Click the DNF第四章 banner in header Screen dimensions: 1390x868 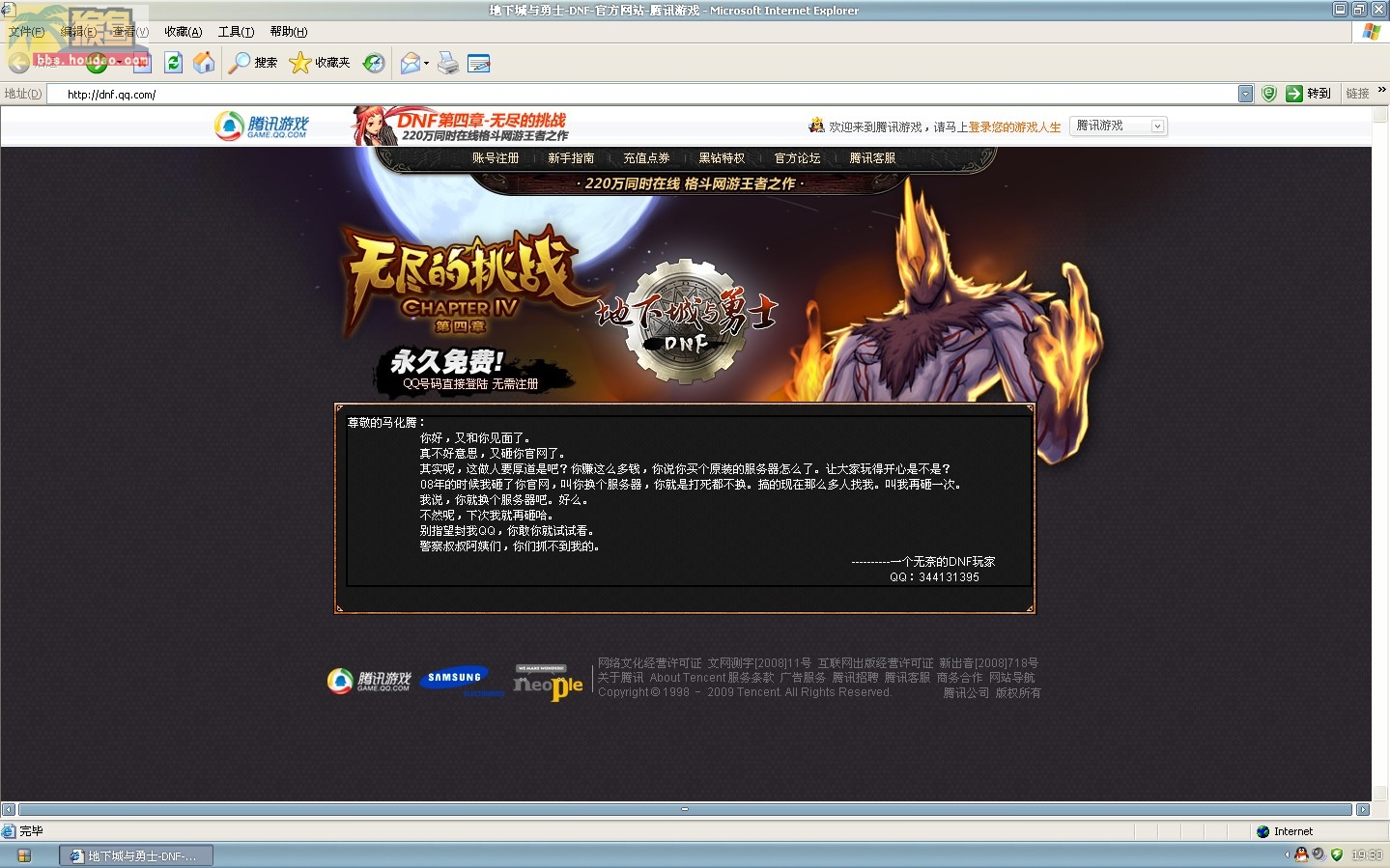pyautogui.click(x=461, y=126)
